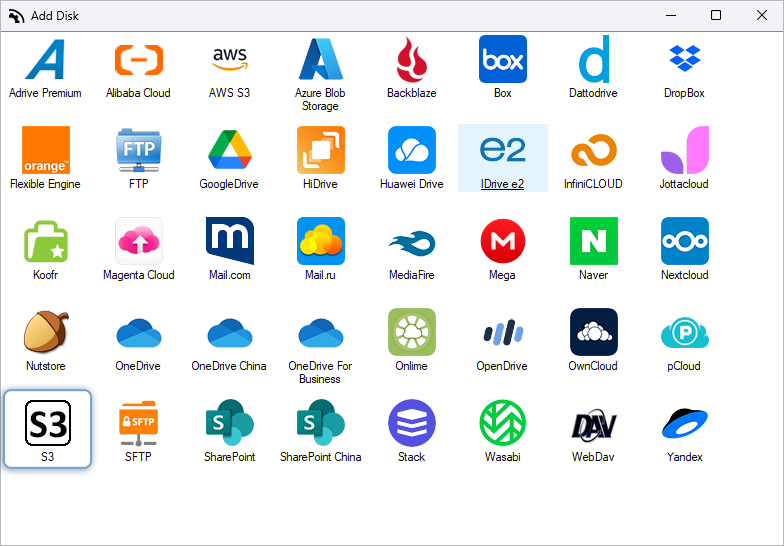784x546 pixels.
Task: Select the SharePoint icon
Action: point(230,423)
